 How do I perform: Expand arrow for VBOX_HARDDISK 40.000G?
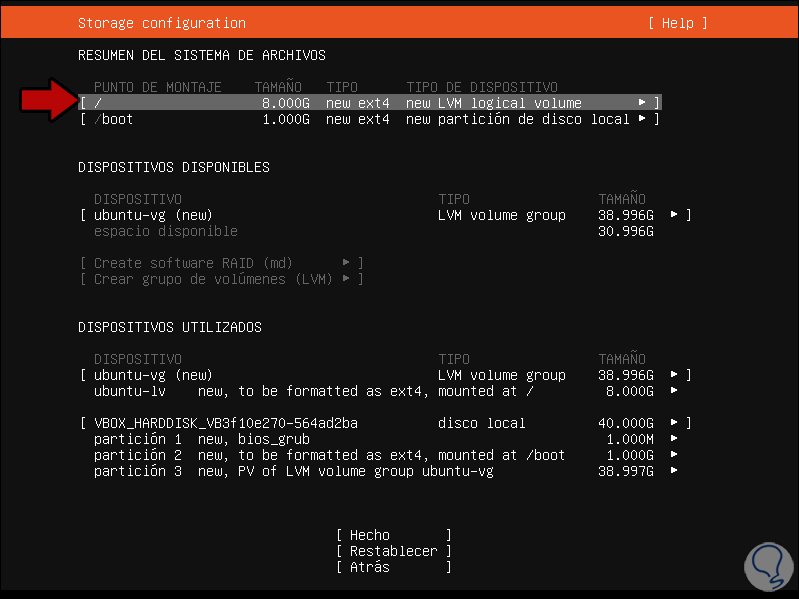(674, 423)
